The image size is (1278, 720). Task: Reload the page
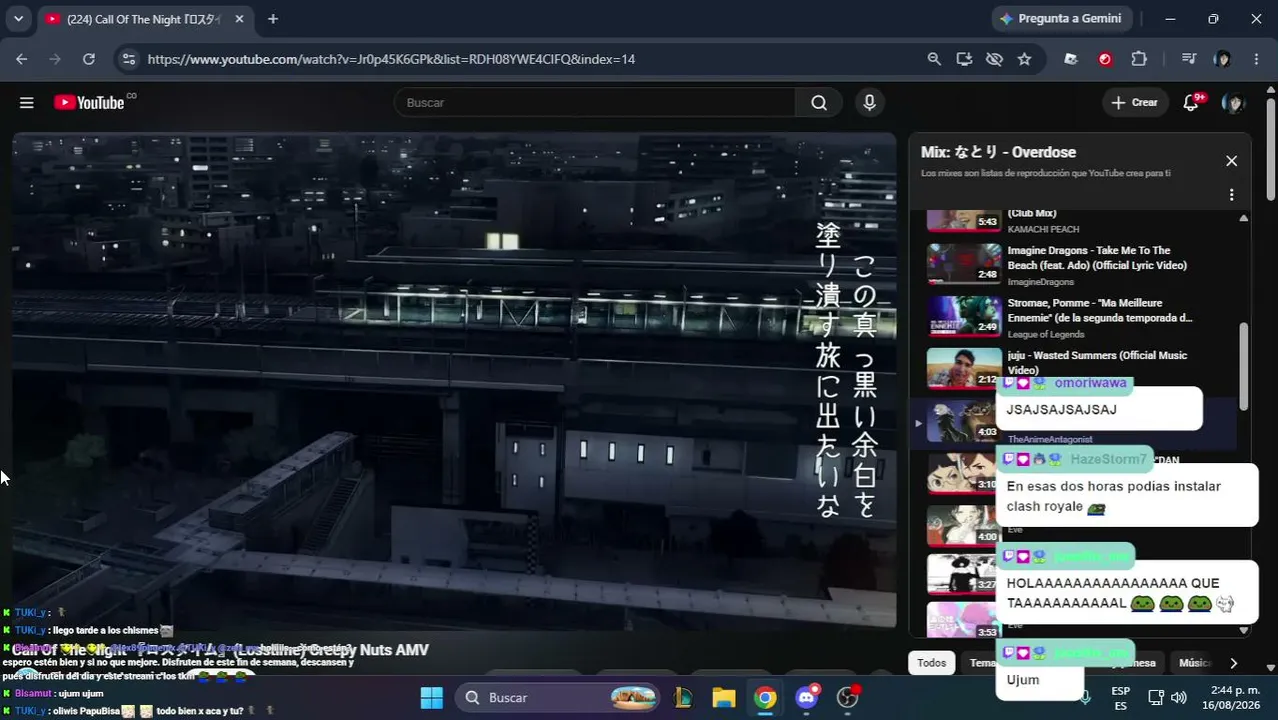click(x=89, y=59)
